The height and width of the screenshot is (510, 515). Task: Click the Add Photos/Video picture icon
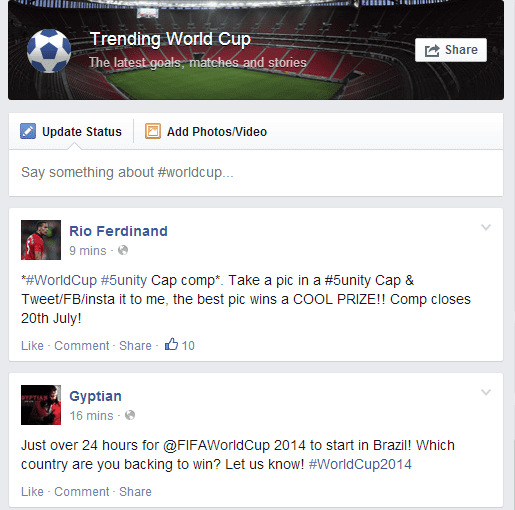(x=153, y=131)
